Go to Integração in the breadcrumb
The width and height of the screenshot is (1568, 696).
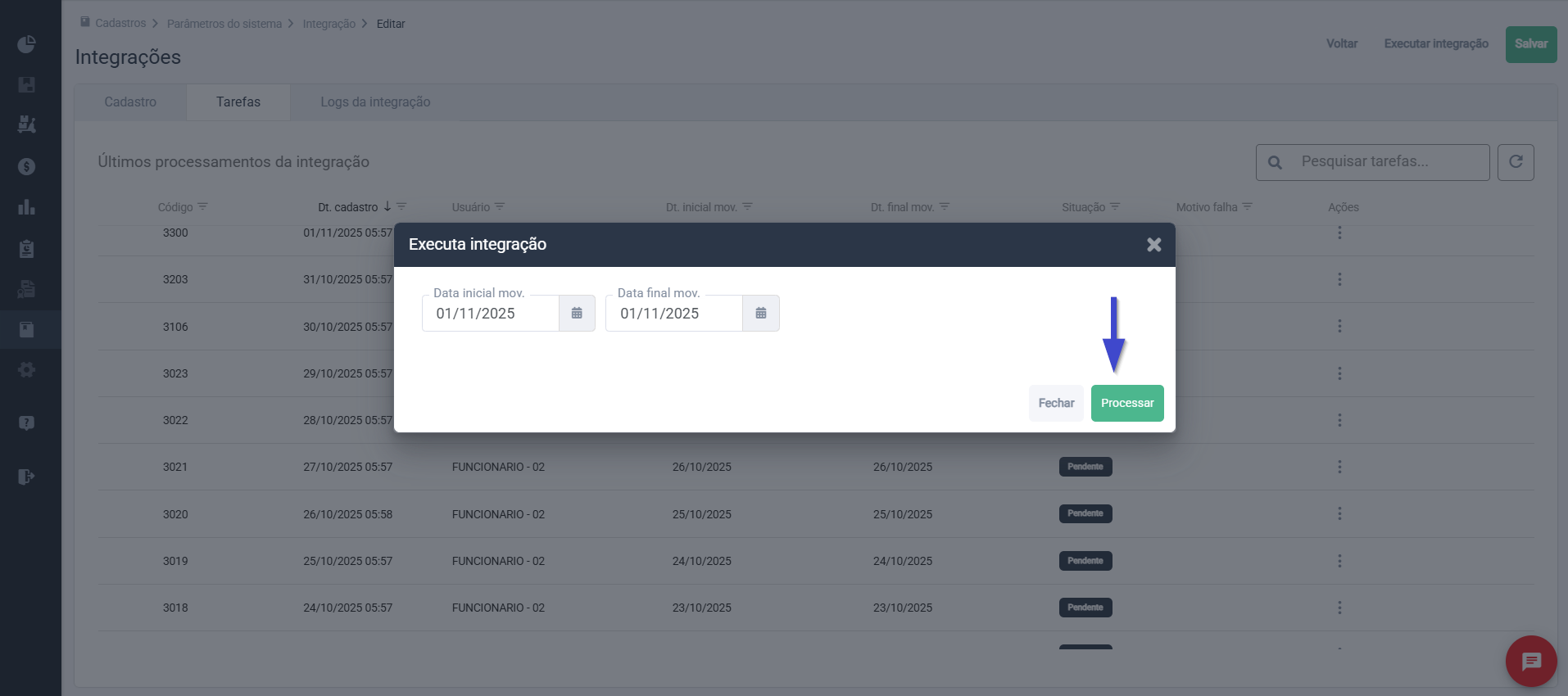click(329, 24)
